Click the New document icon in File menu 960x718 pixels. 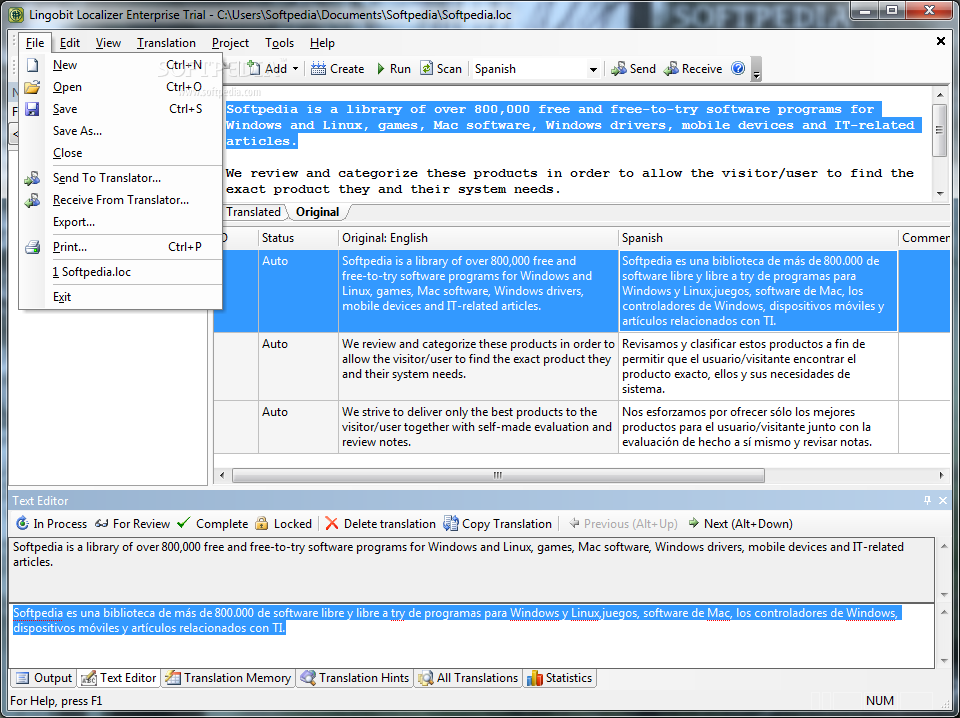pos(32,65)
